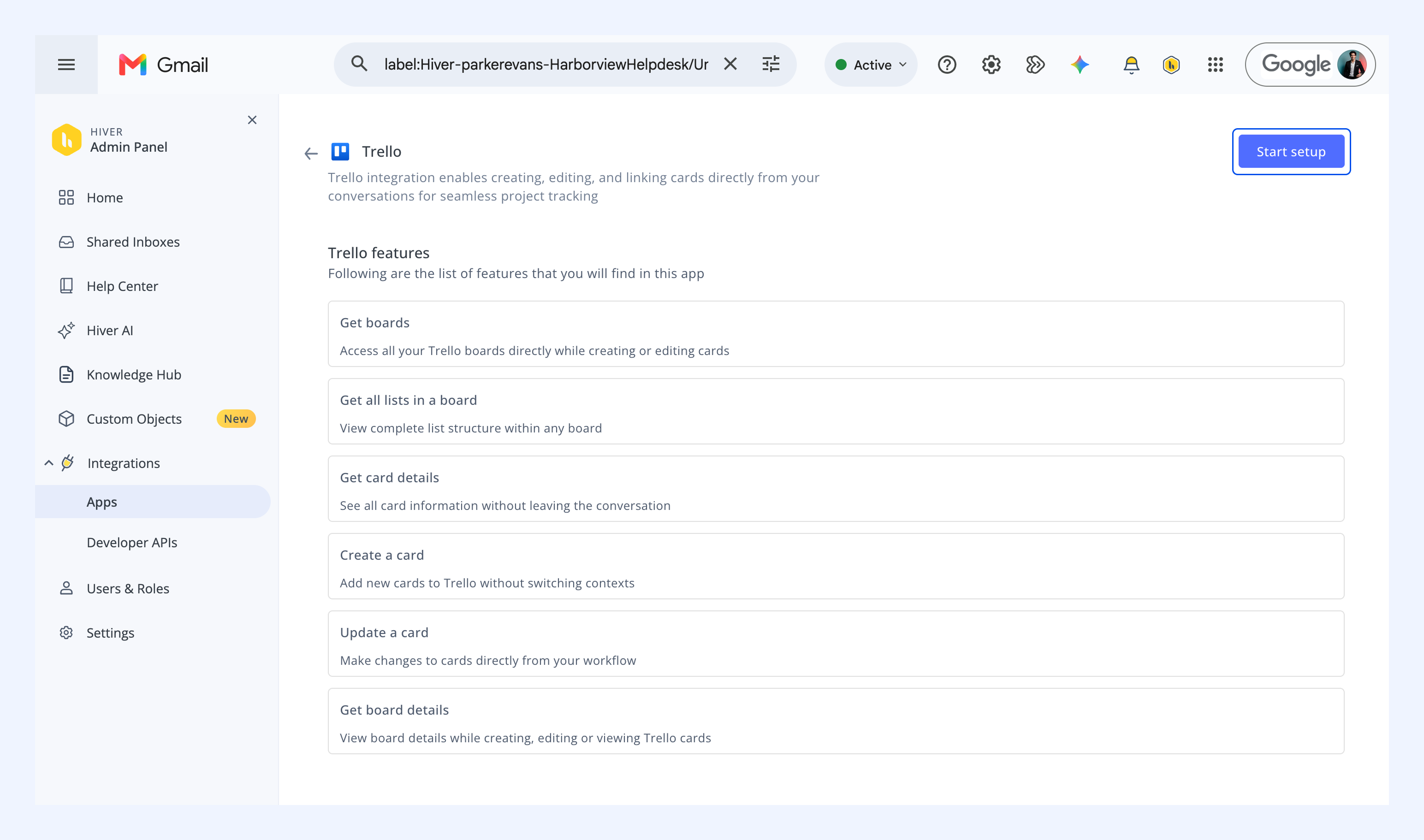This screenshot has width=1424, height=840.
Task: Click the Trello logo icon
Action: click(x=340, y=151)
